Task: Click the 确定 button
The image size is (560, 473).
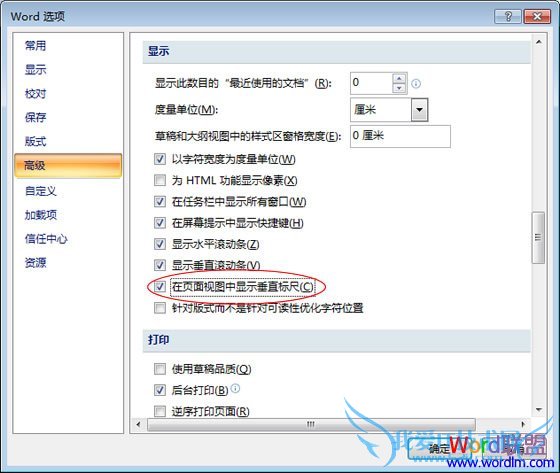Action: click(440, 449)
